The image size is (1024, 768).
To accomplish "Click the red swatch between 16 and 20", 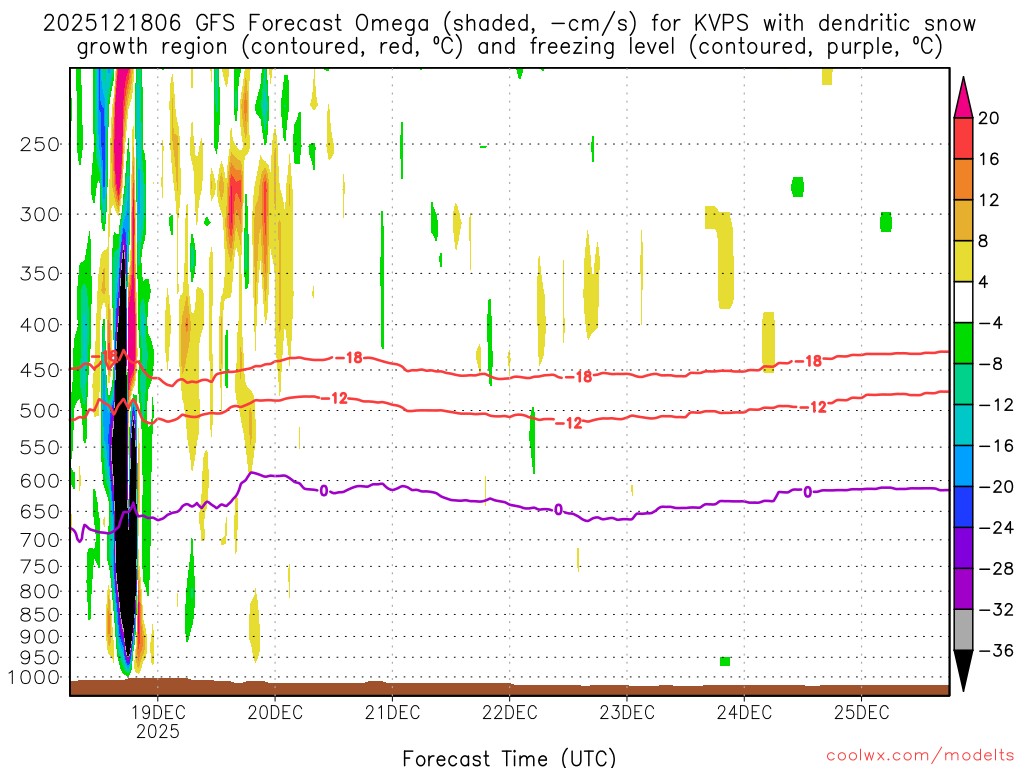I will [x=963, y=138].
